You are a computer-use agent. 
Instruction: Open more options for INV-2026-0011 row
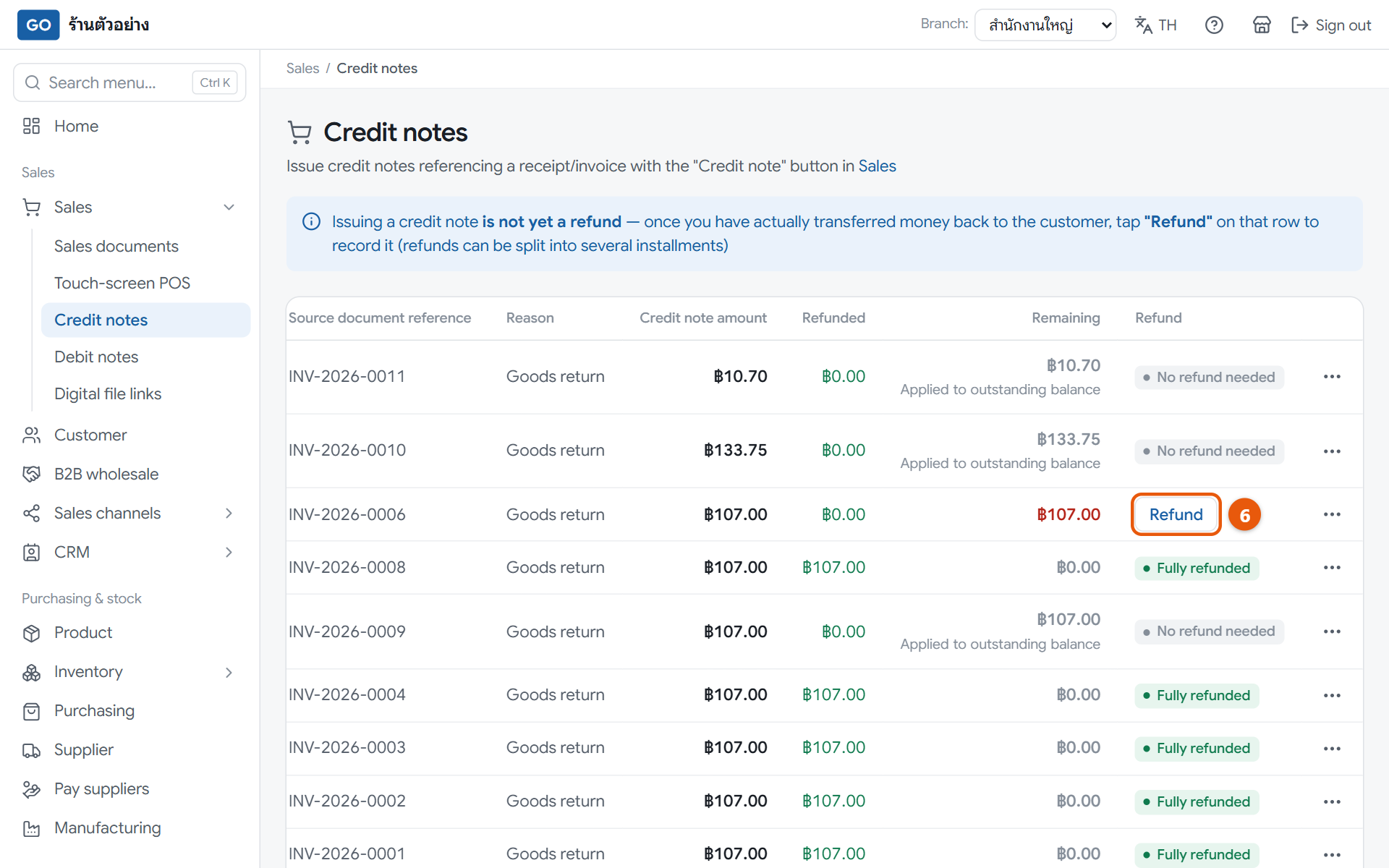tap(1332, 377)
